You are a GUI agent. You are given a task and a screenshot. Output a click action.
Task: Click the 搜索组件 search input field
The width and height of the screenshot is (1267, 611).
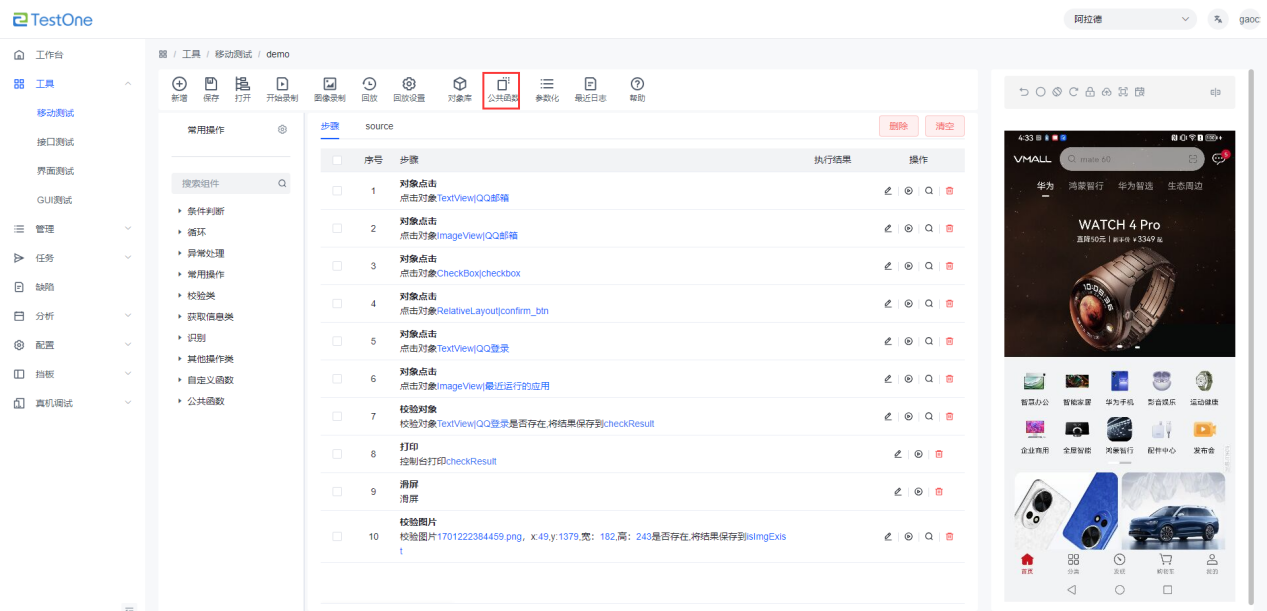[x=225, y=184]
